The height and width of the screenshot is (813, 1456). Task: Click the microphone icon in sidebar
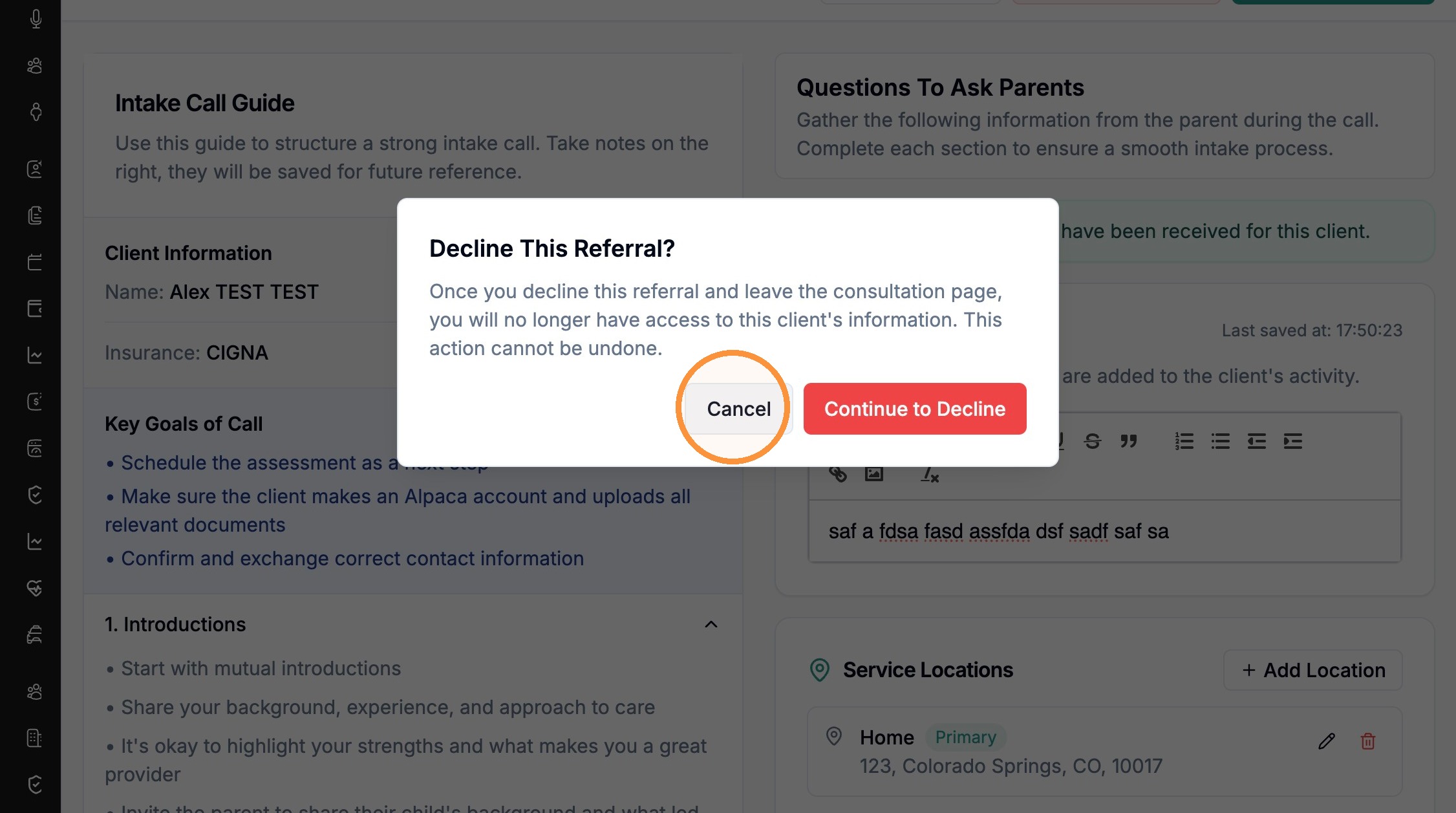[x=36, y=19]
